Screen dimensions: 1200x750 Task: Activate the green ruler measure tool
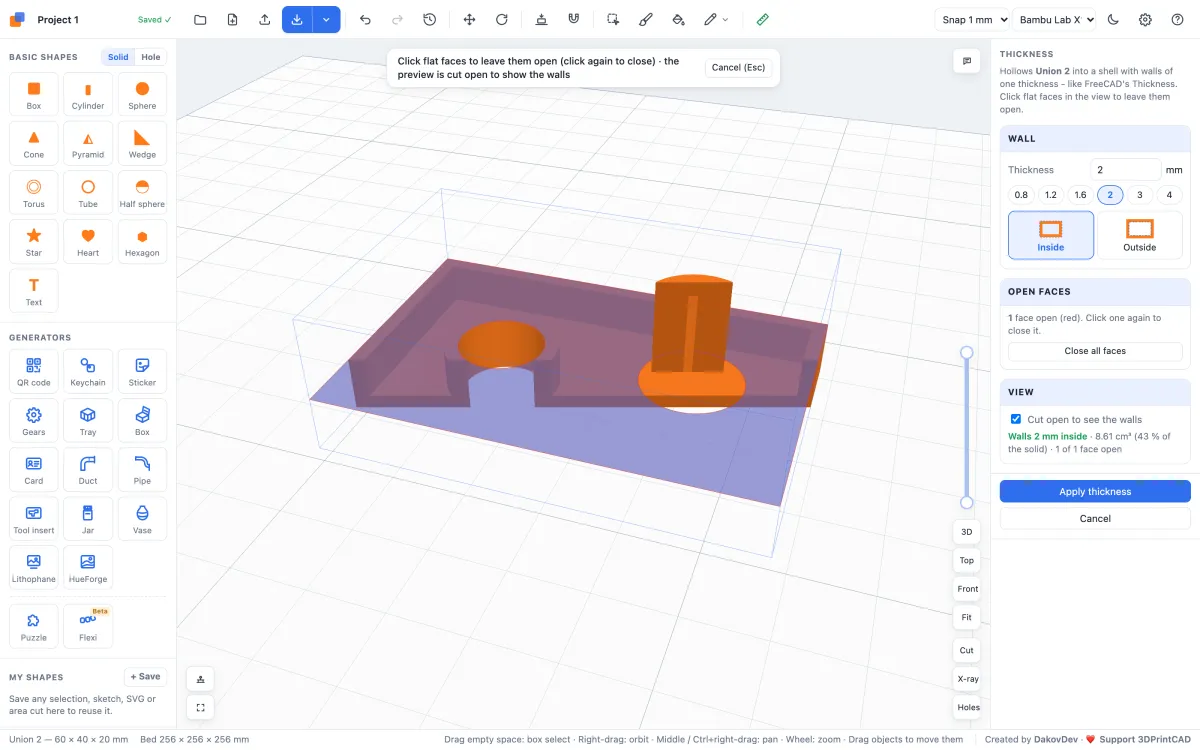(x=763, y=19)
